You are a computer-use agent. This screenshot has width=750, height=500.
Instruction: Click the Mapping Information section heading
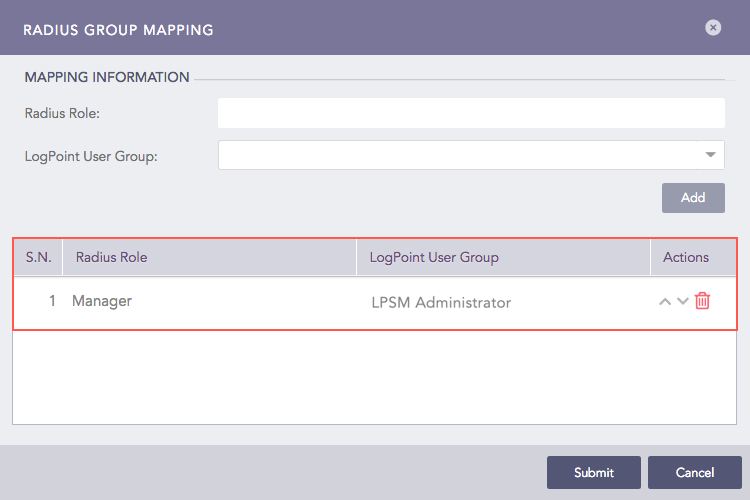pos(107,77)
